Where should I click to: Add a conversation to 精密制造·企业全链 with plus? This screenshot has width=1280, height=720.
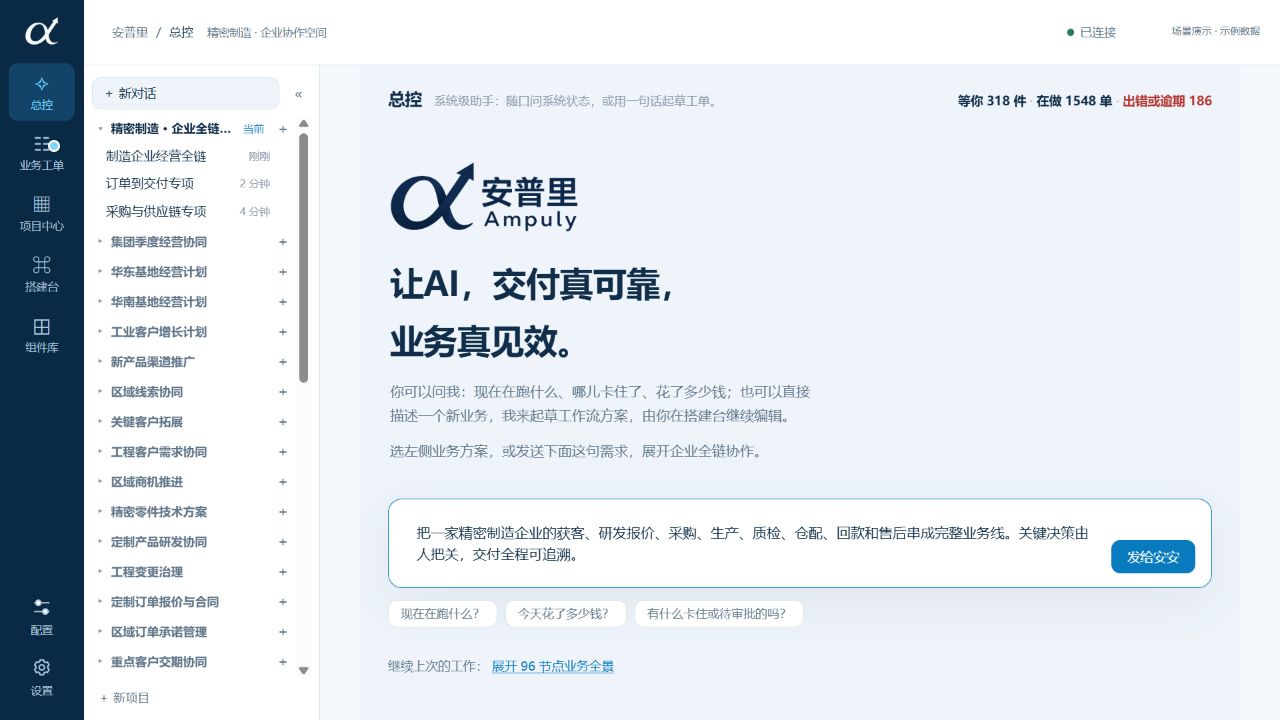click(x=283, y=129)
